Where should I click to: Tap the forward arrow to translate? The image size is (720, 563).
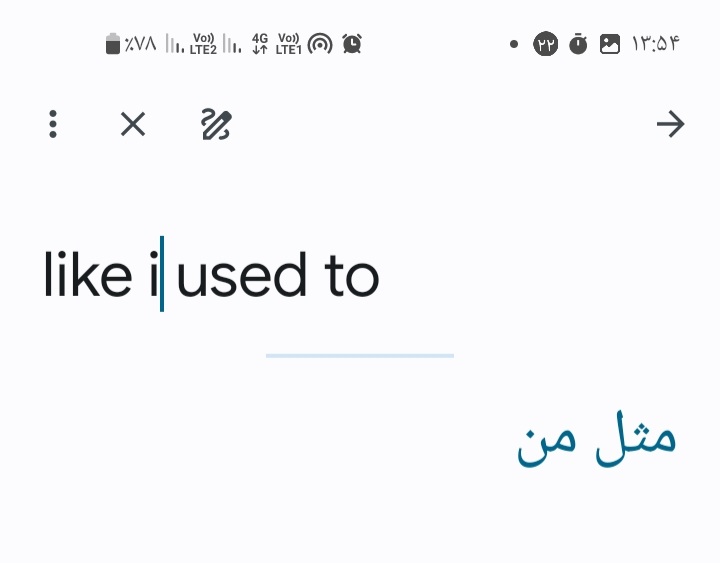(670, 124)
